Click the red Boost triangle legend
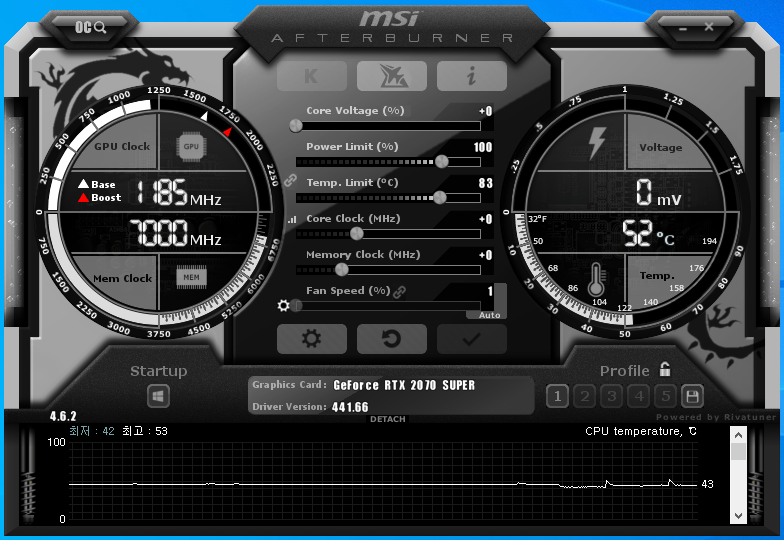This screenshot has height=540, width=784. coord(84,198)
